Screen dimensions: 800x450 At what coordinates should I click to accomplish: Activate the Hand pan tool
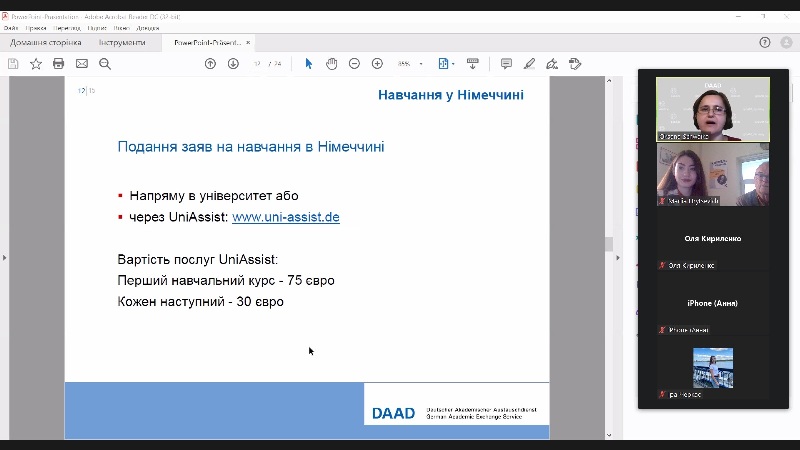click(x=332, y=64)
